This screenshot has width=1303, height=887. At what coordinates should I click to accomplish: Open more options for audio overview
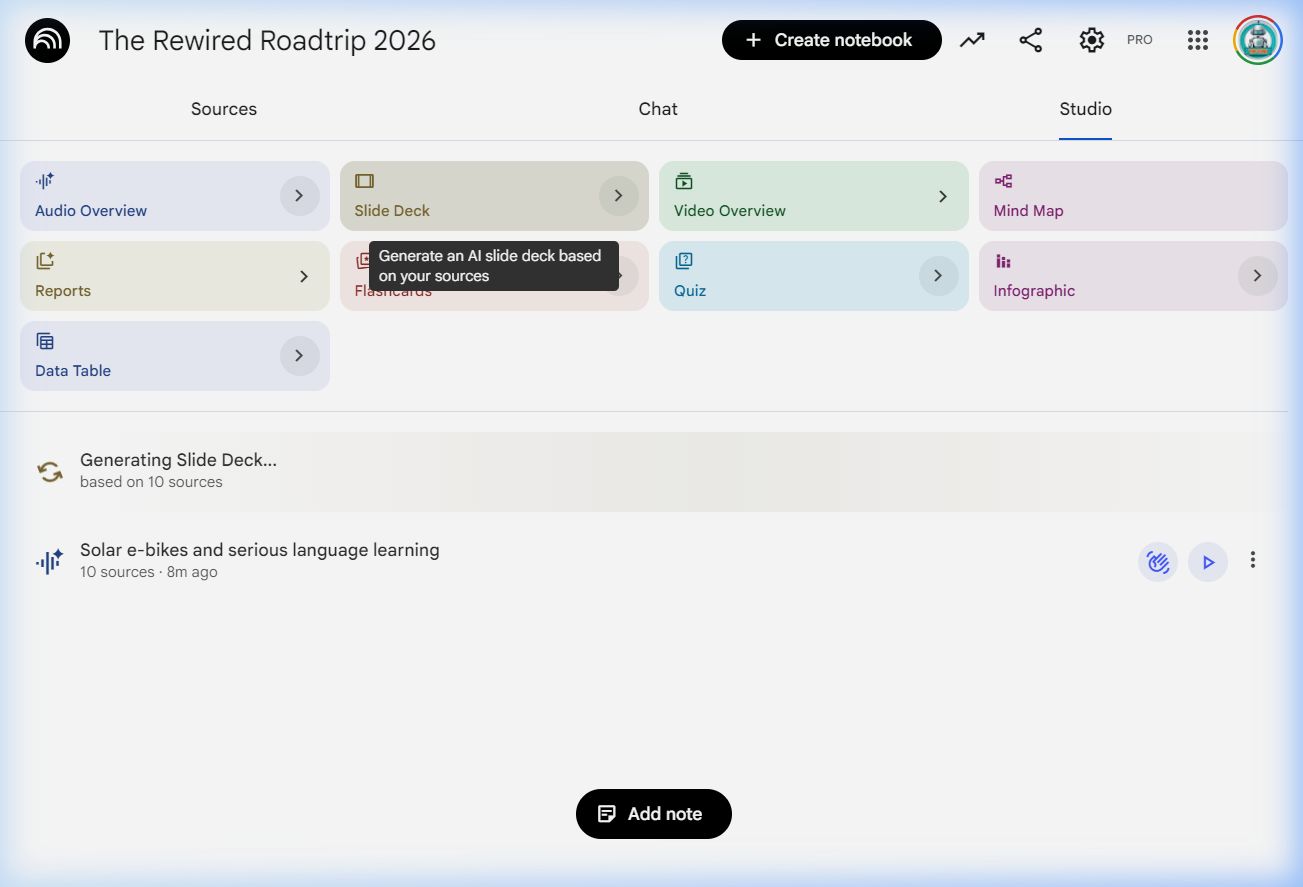tap(1252, 561)
